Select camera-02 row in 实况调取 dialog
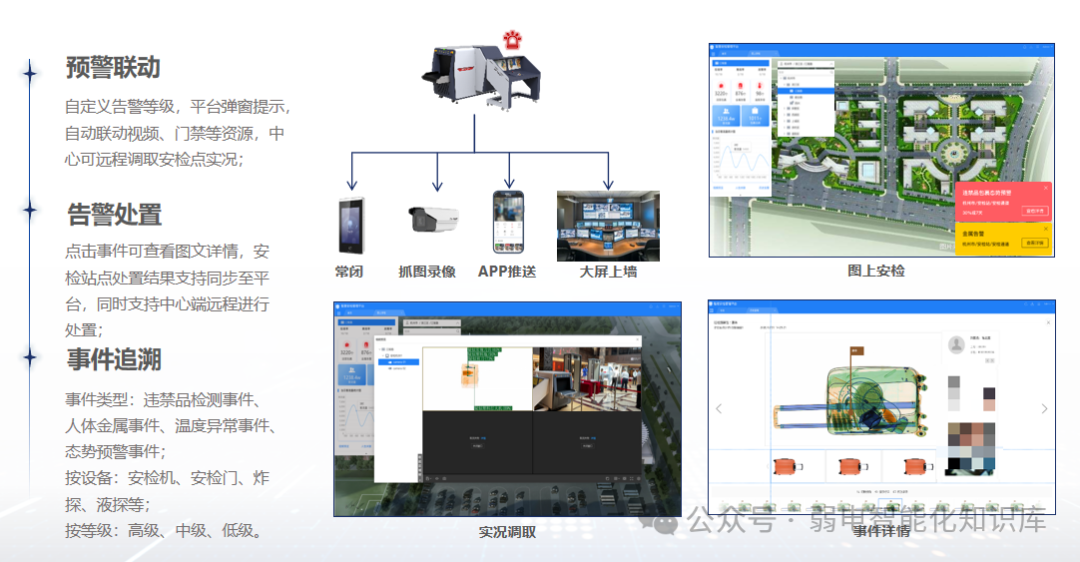This screenshot has height=562, width=1080. tap(399, 369)
